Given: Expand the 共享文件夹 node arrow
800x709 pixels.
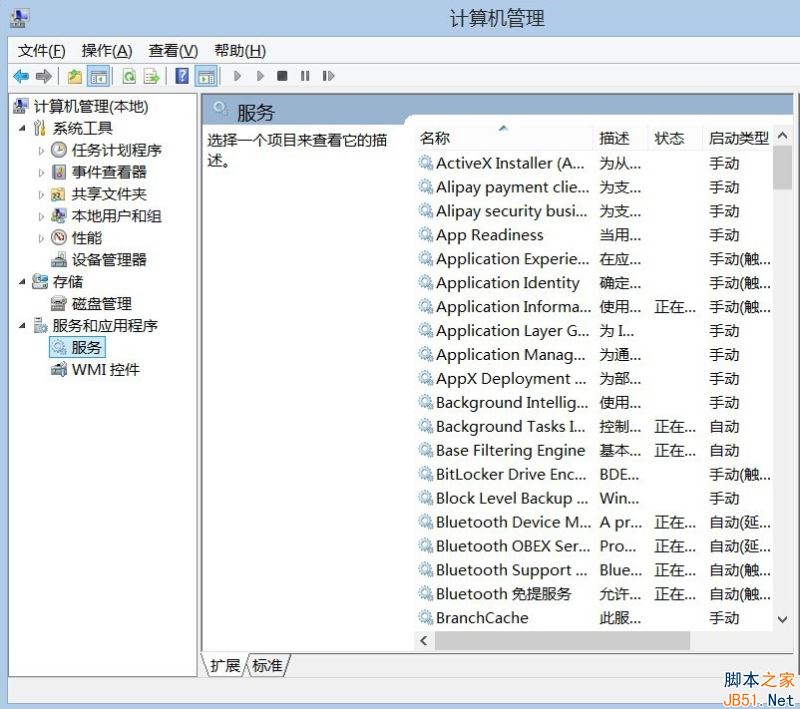Looking at the screenshot, I should pyautogui.click(x=41, y=194).
